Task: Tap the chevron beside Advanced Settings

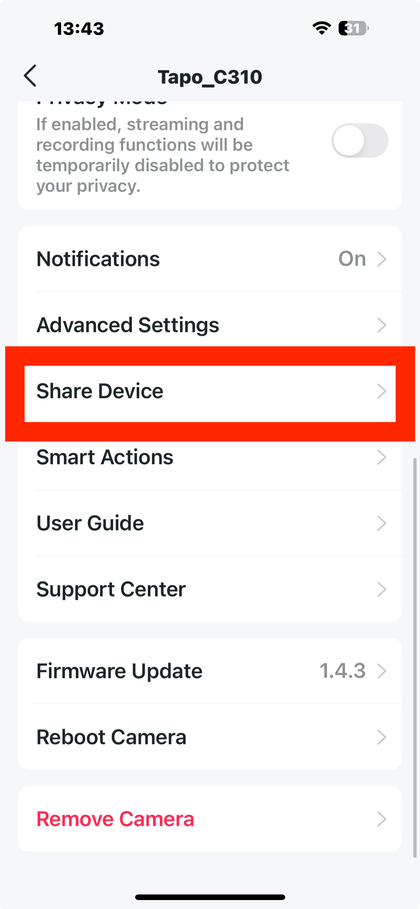Action: (381, 325)
